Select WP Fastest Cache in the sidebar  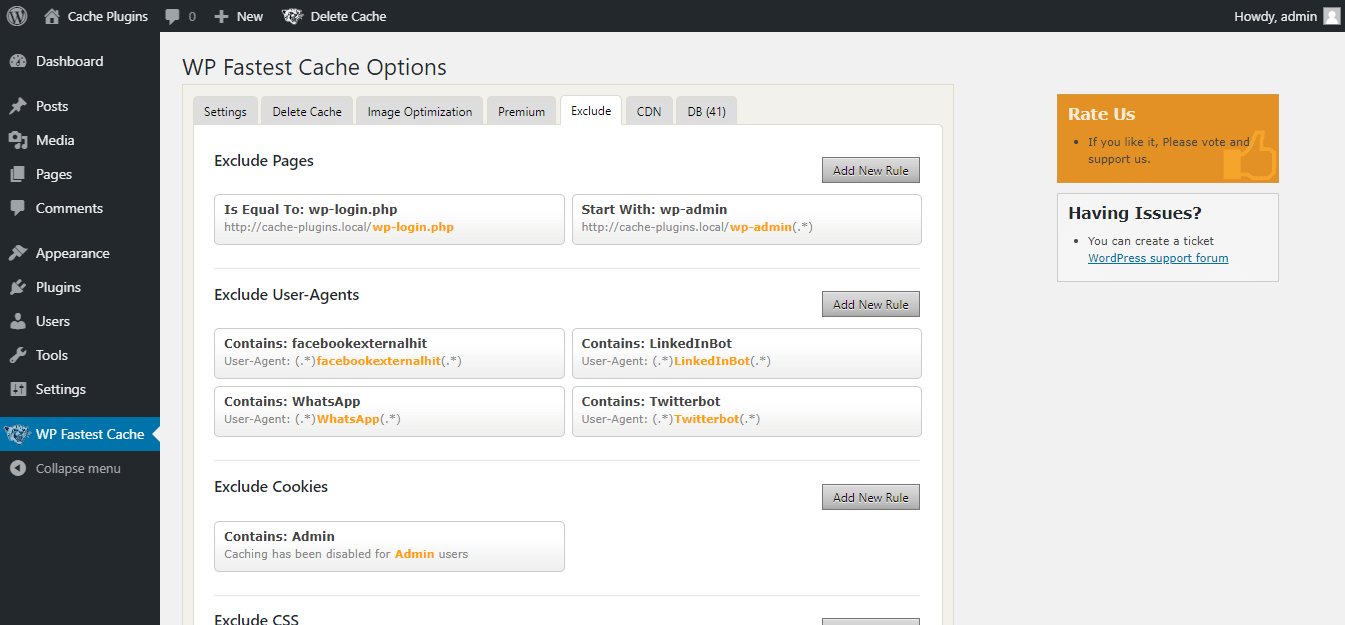80,434
